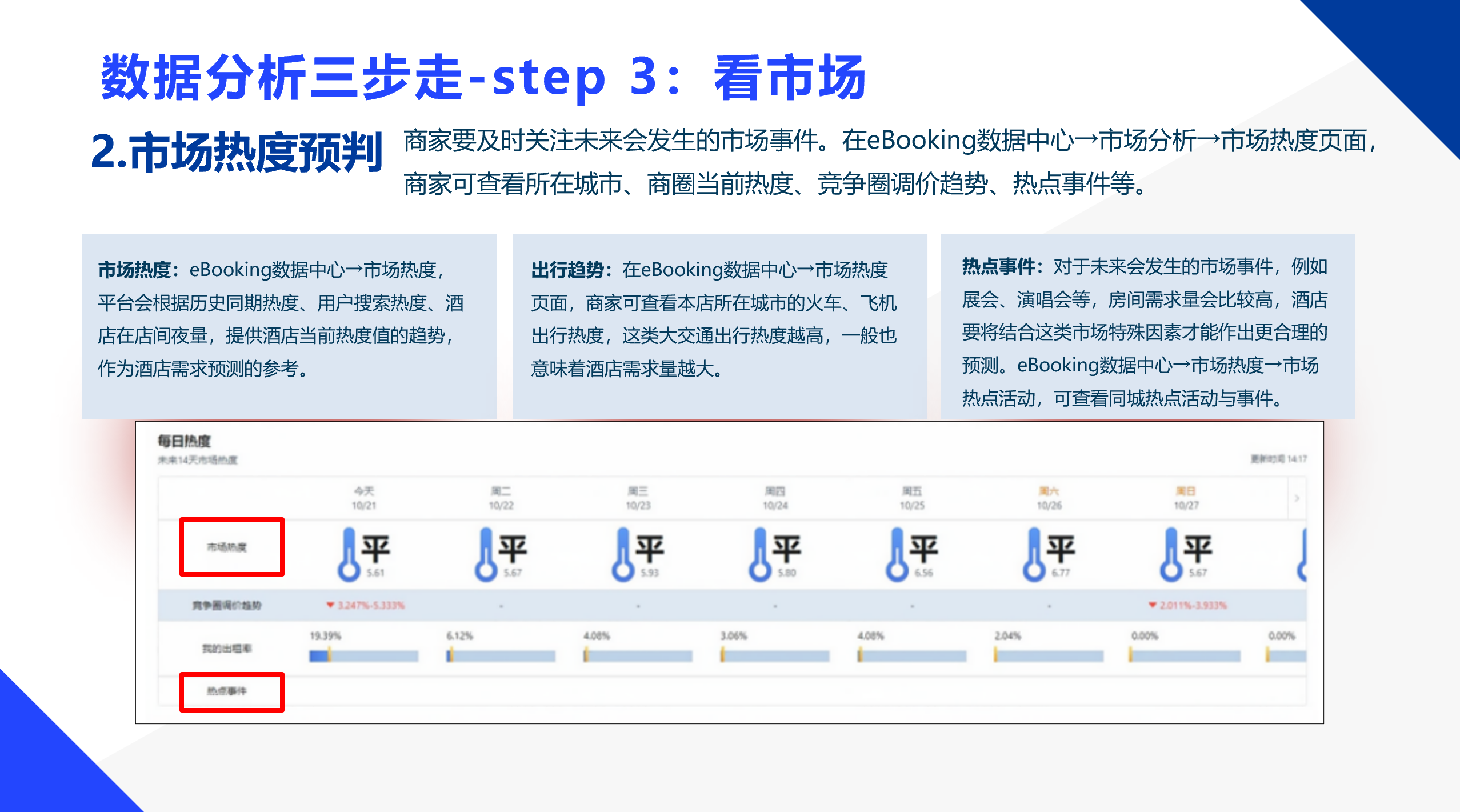Click the thermometer icon showing 5.93
1460x812 pixels.
coord(622,554)
